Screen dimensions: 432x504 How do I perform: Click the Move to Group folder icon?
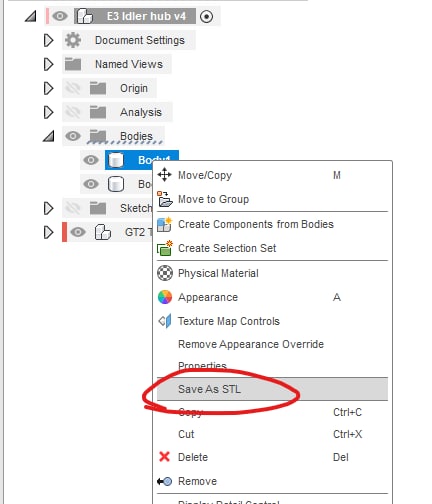pos(165,199)
